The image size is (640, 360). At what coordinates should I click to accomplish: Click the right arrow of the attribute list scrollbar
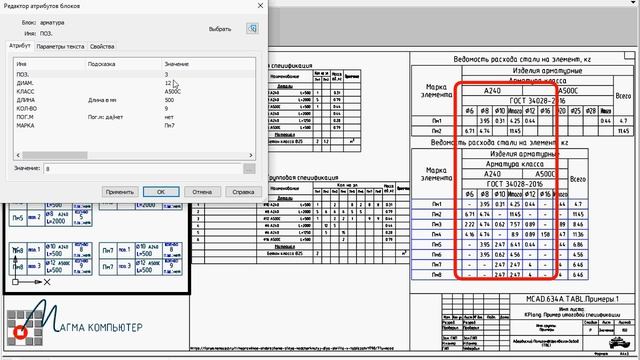pyautogui.click(x=251, y=155)
